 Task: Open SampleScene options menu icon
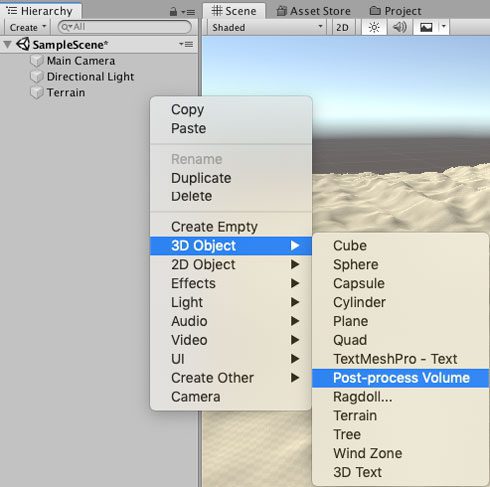(x=186, y=44)
